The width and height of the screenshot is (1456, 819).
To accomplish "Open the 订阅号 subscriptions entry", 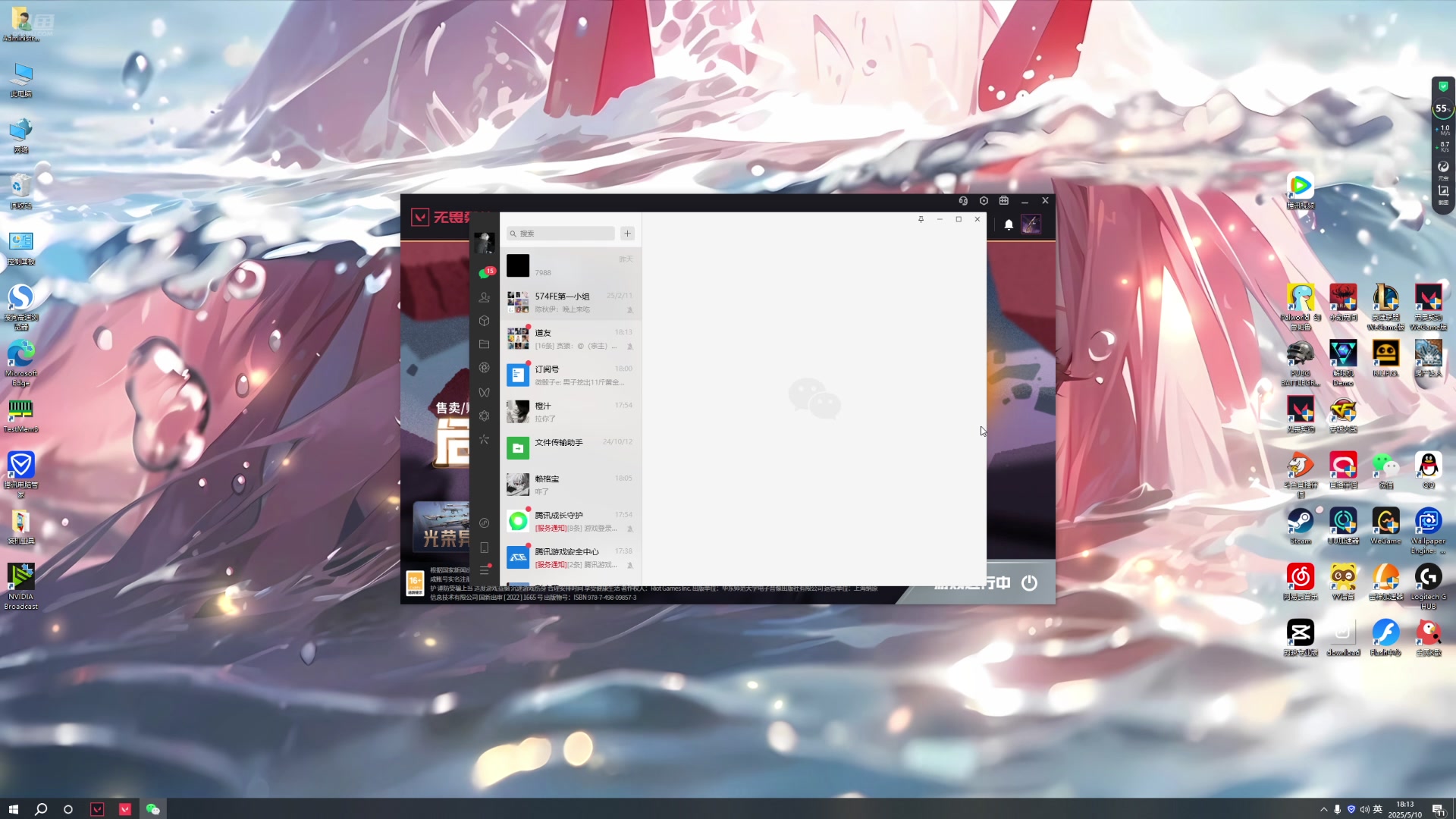I will pos(570,375).
